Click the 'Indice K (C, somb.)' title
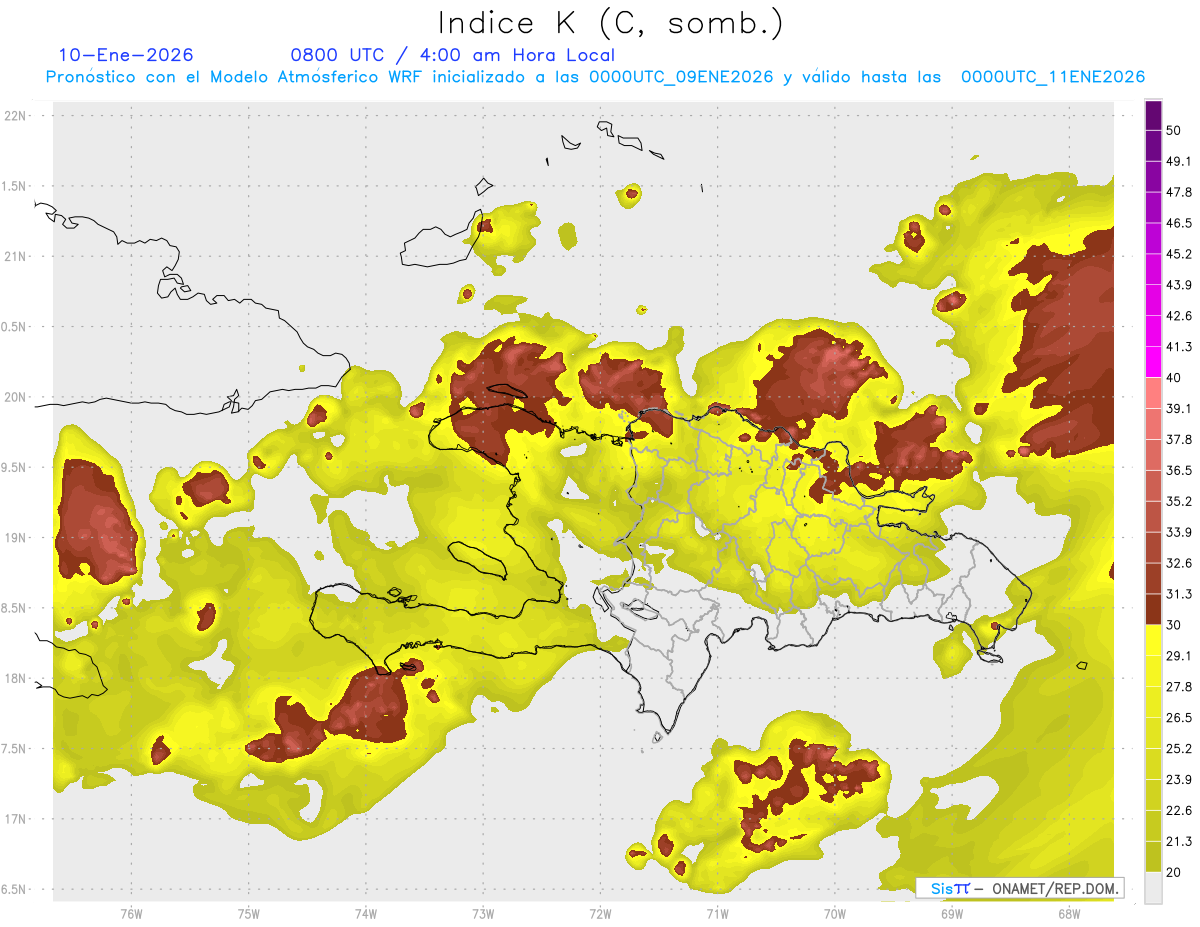Screen dimensions: 1200x927 tap(610, 23)
